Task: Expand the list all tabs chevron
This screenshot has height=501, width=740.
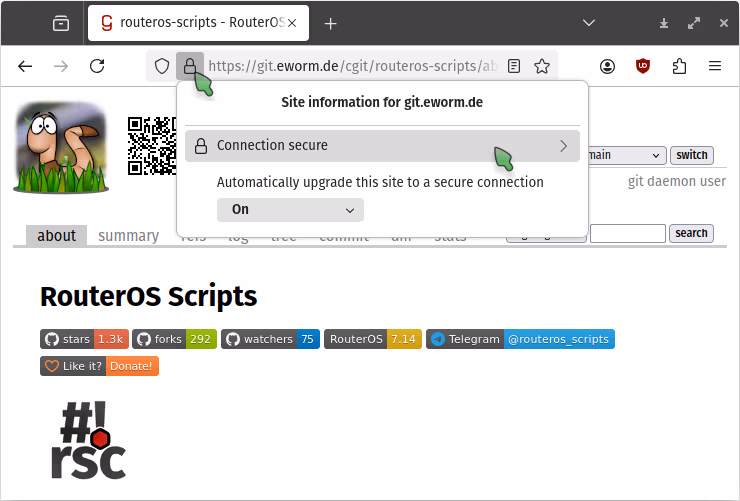Action: coord(589,23)
